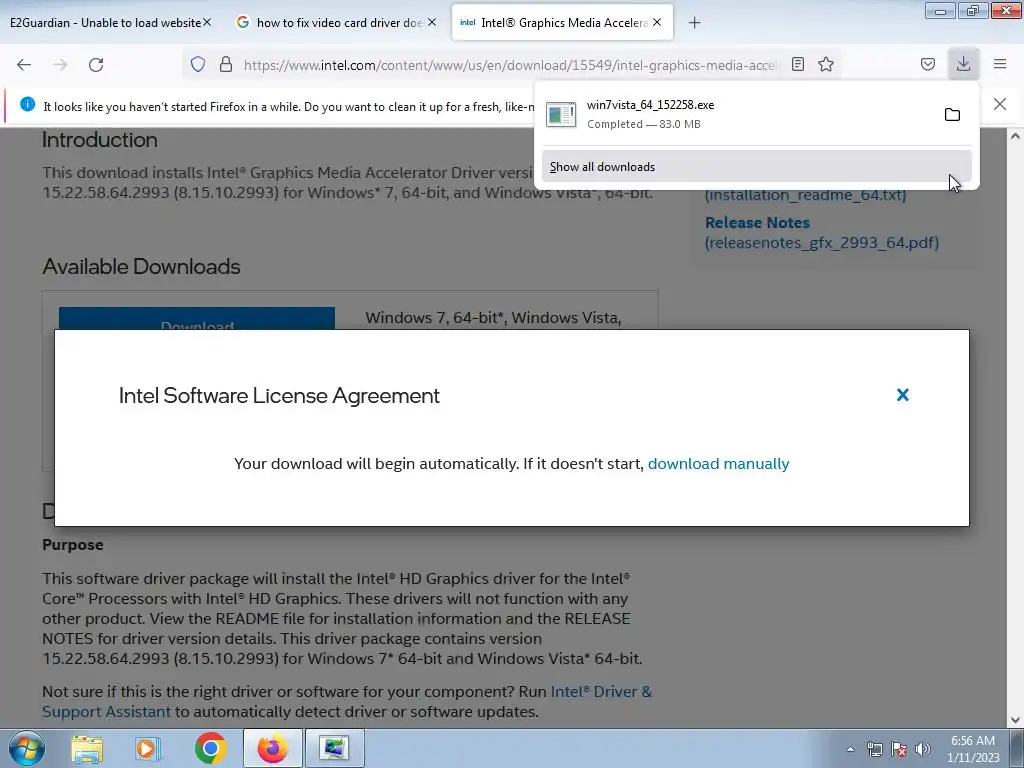Launch Windows Media Player from the taskbar
1024x768 pixels.
[x=148, y=748]
